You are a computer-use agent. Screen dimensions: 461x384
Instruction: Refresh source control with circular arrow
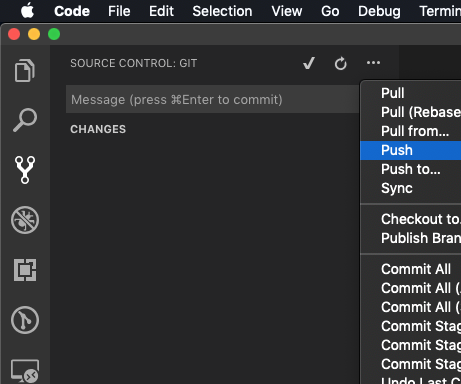click(x=340, y=63)
